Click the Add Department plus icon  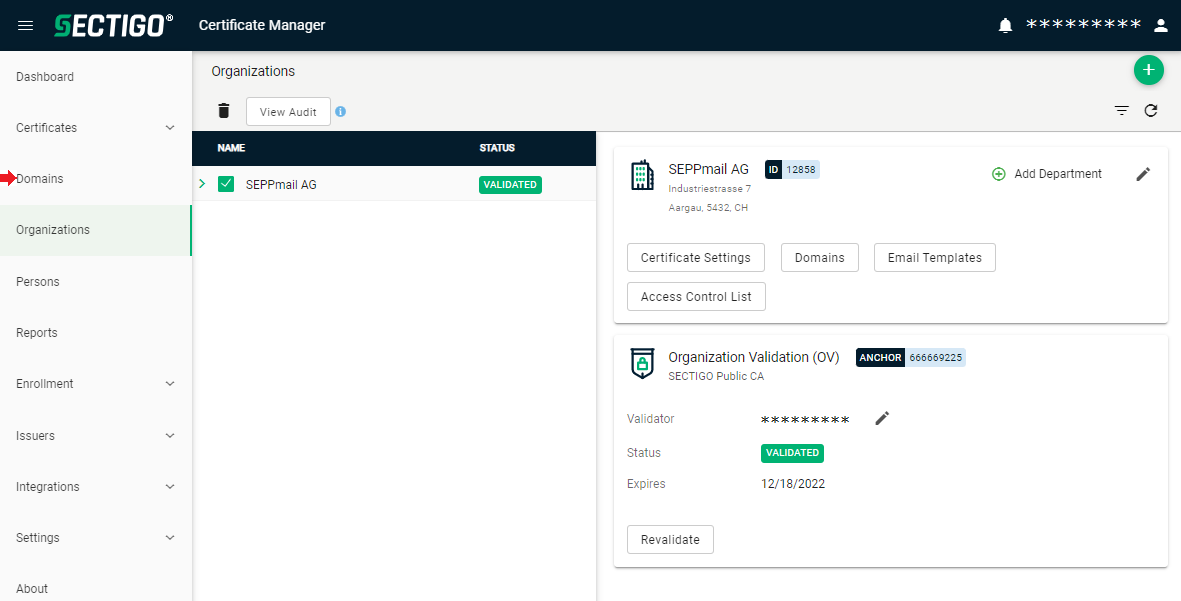point(999,174)
